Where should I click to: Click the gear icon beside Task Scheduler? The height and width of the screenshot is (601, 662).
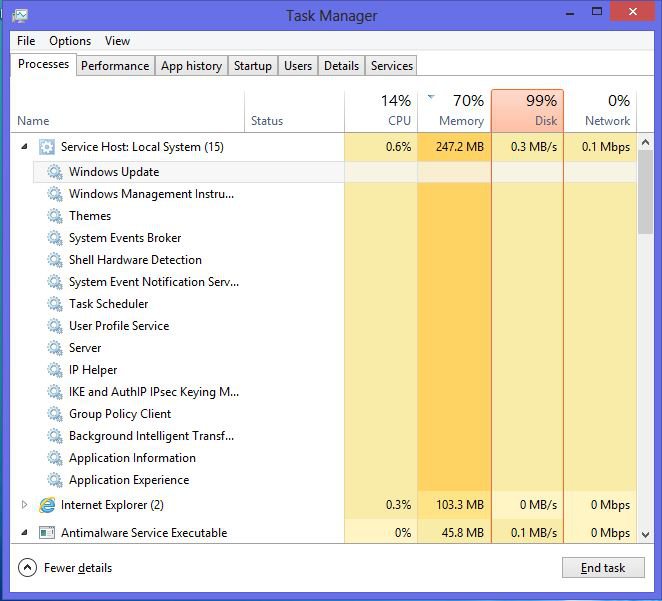click(54, 303)
